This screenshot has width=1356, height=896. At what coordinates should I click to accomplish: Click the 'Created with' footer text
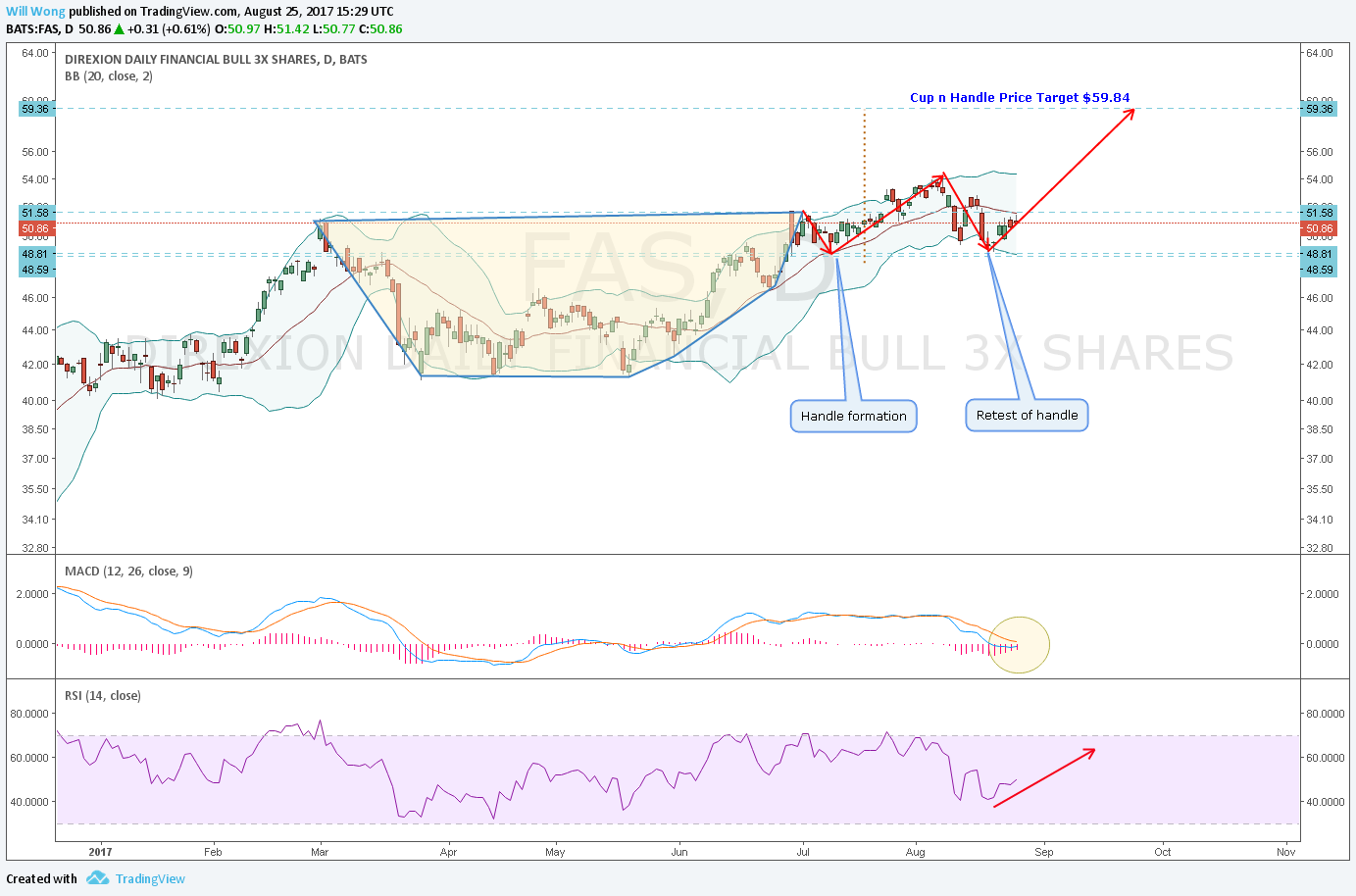(41, 878)
